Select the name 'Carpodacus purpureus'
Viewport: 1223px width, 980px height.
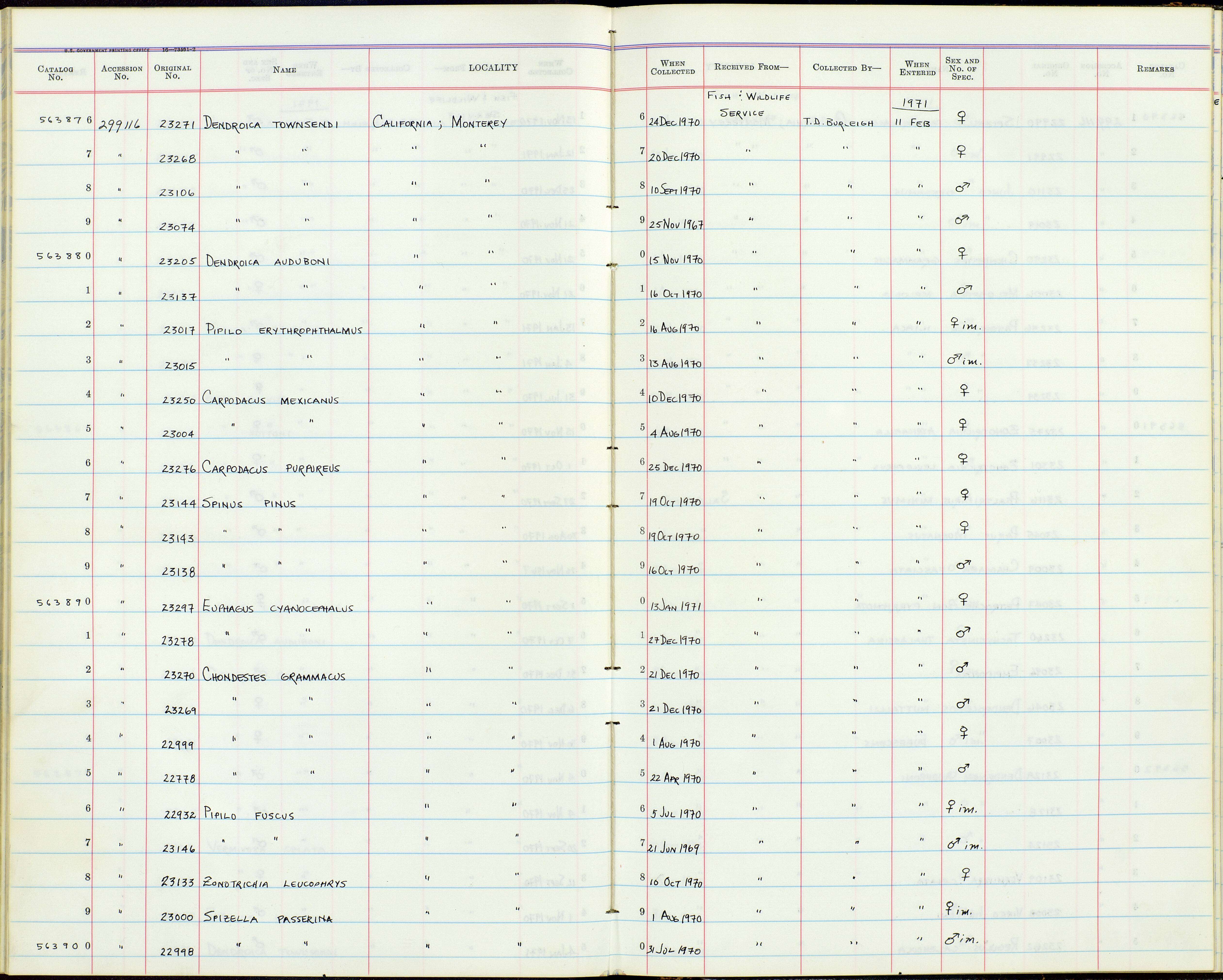point(272,469)
